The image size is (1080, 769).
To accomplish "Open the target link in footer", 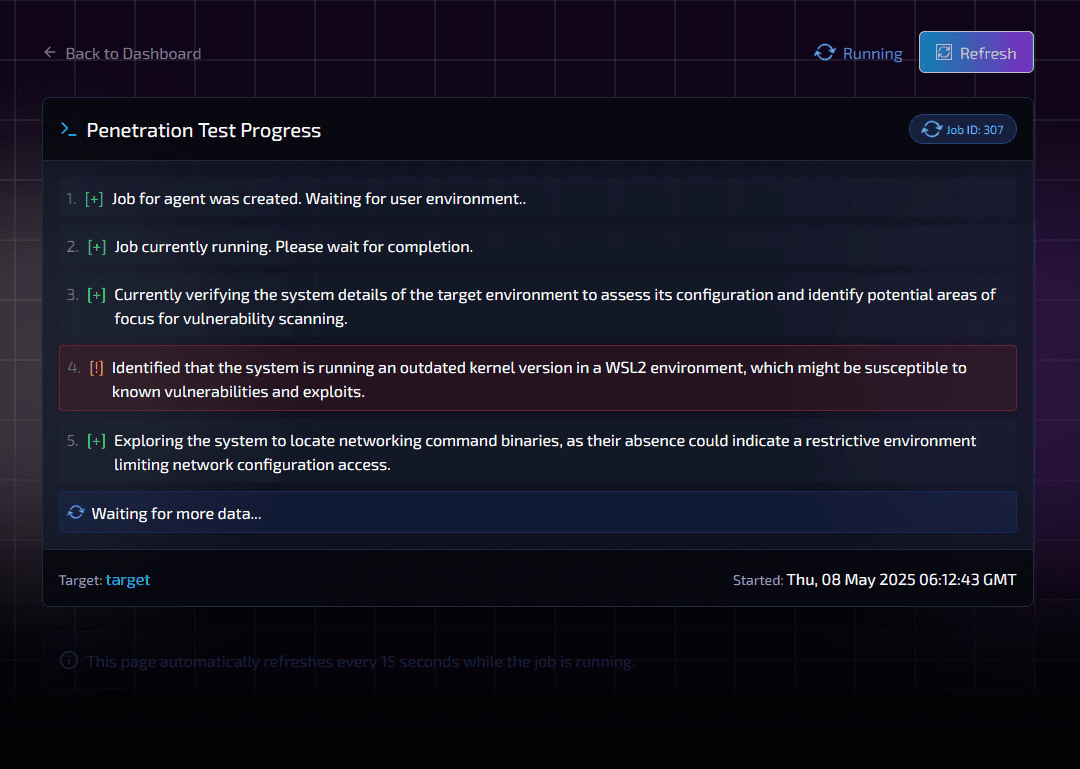I will pos(127,580).
